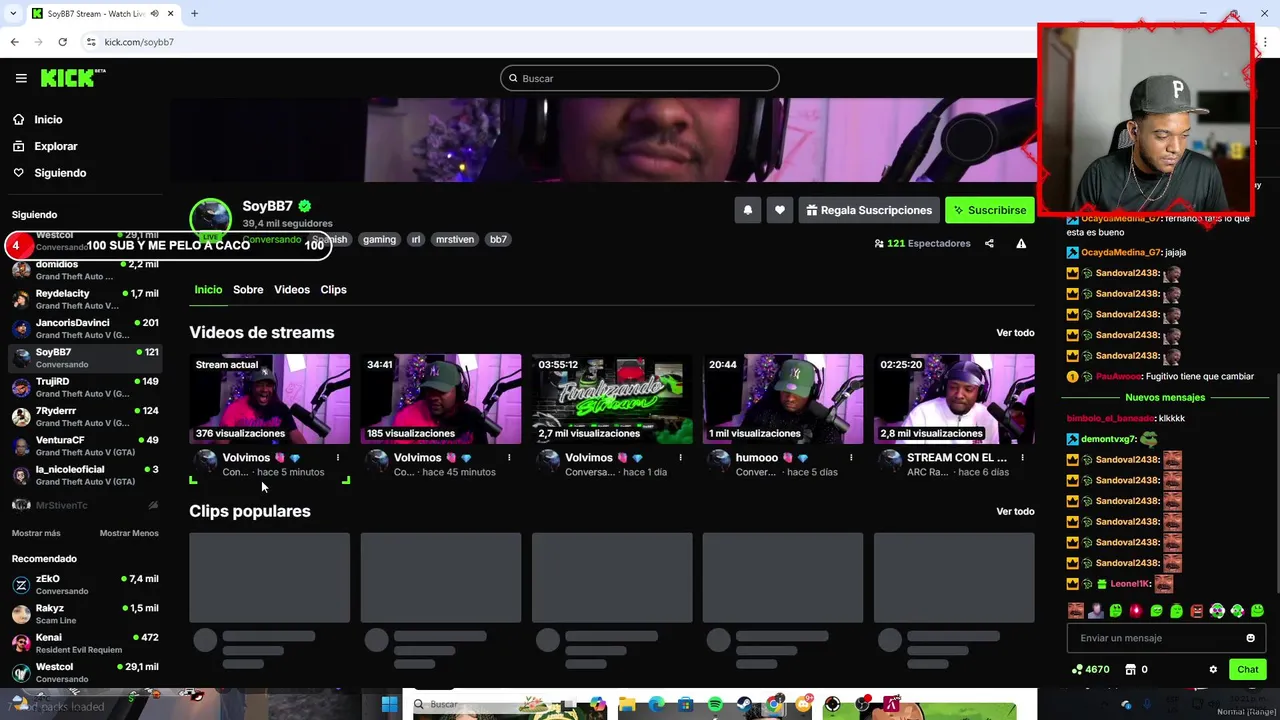Open the Stream actual video thumbnail
The width and height of the screenshot is (1280, 720).
(x=270, y=398)
